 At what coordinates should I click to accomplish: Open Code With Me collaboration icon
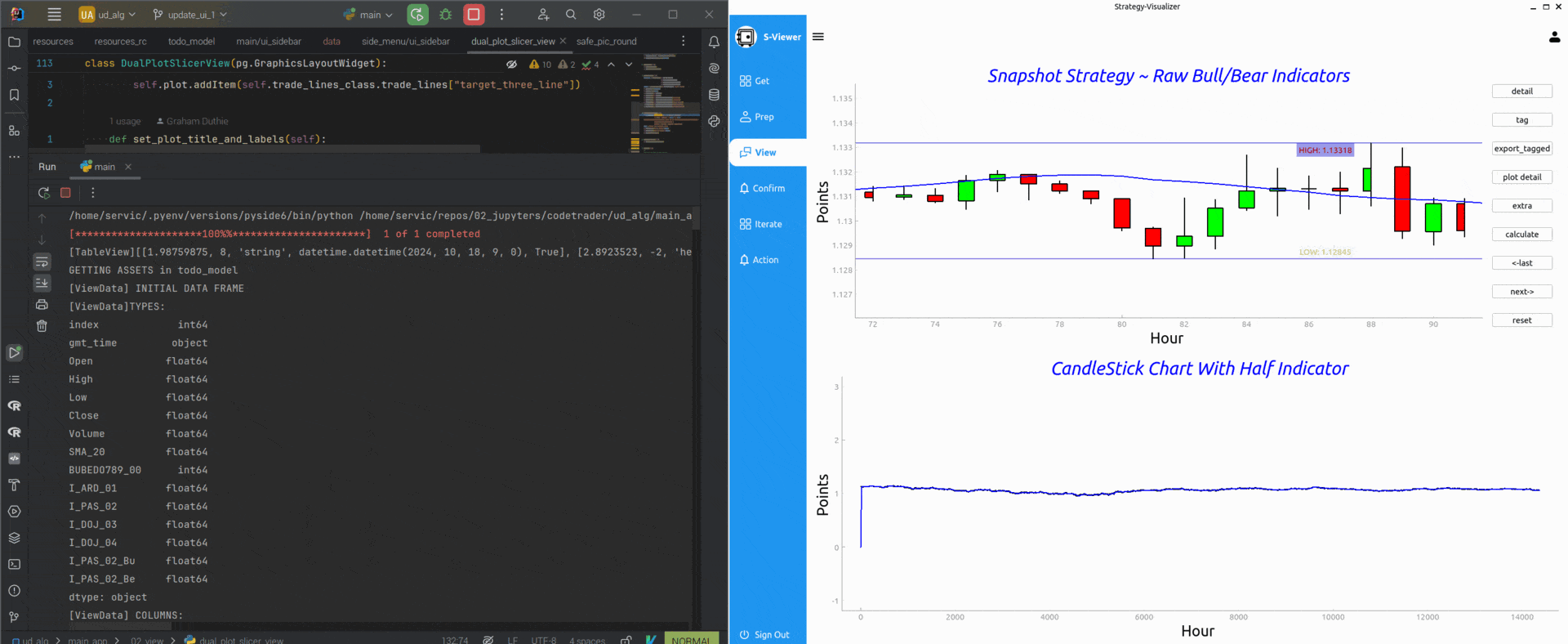tap(543, 14)
